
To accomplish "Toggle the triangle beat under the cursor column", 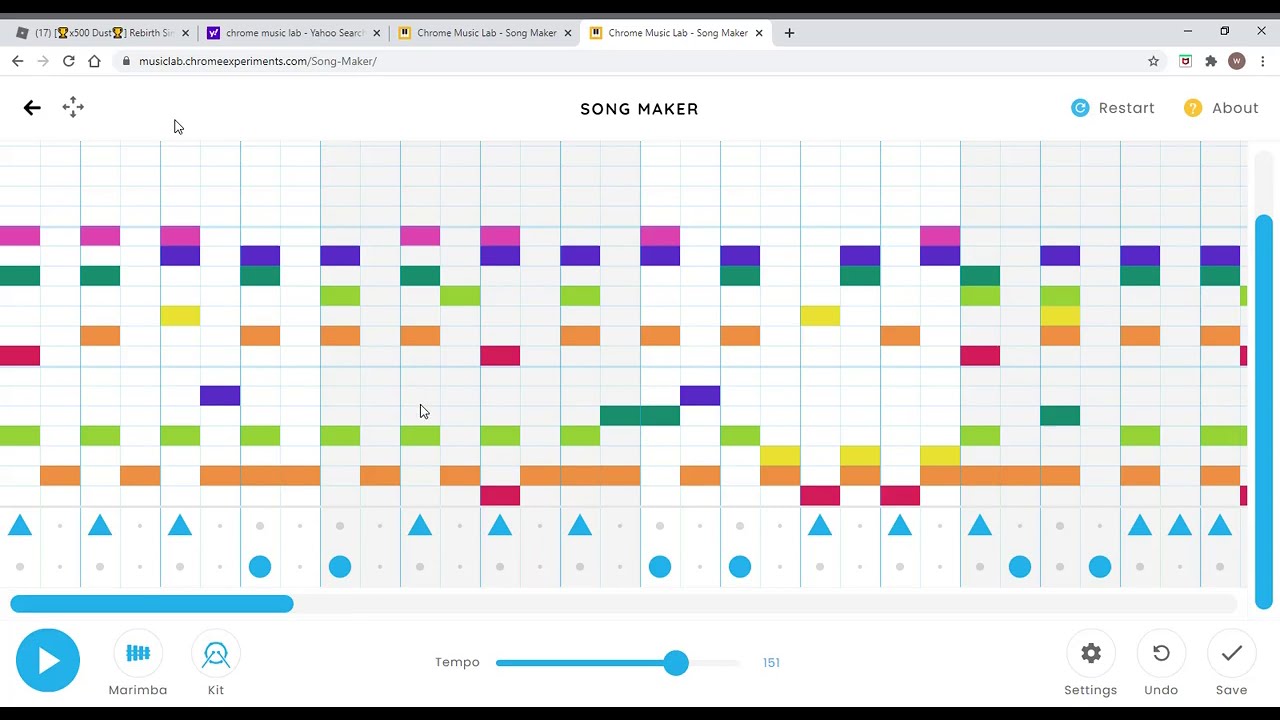I will pos(420,525).
